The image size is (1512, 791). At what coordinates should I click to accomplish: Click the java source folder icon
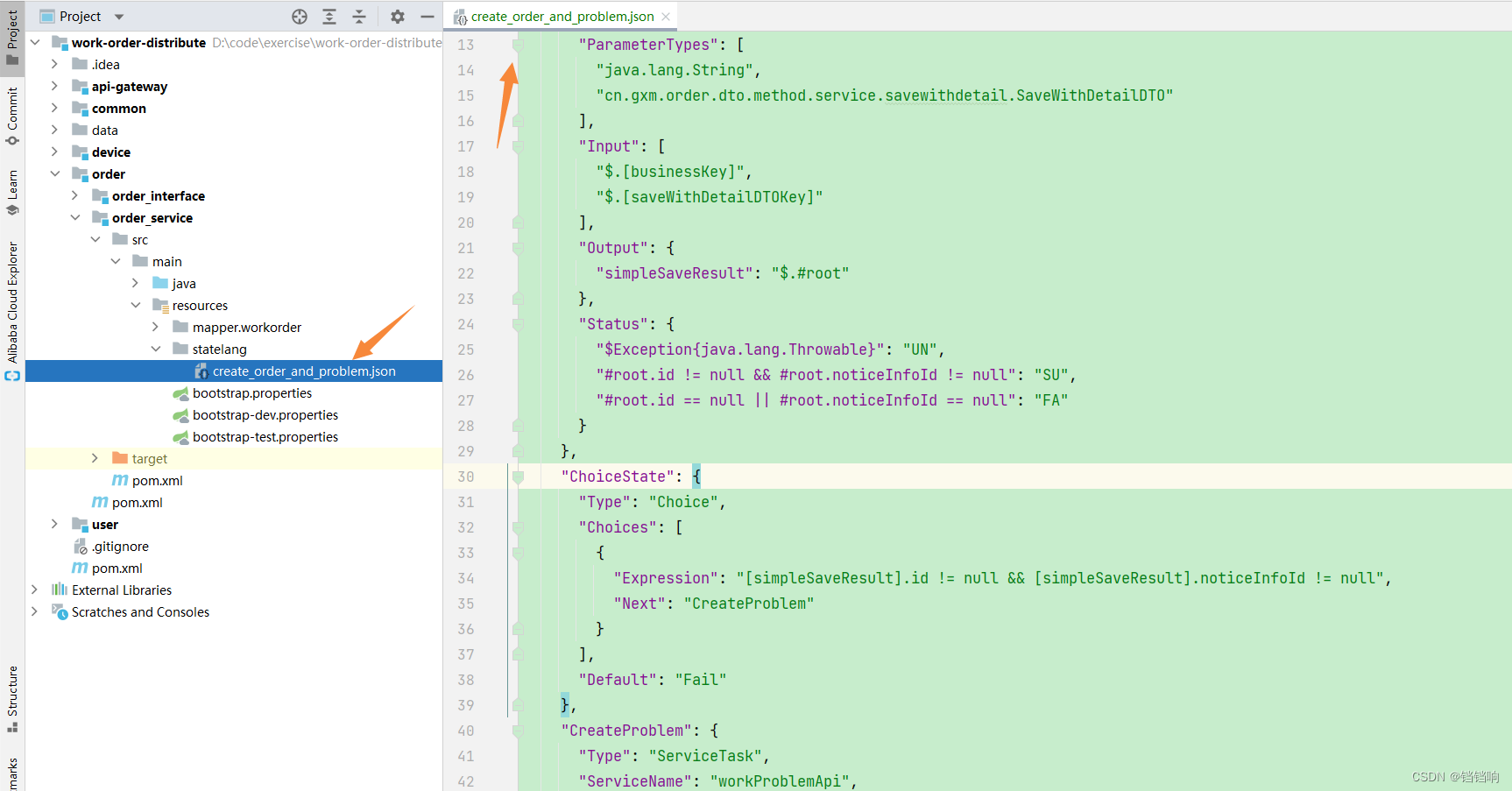(x=160, y=283)
